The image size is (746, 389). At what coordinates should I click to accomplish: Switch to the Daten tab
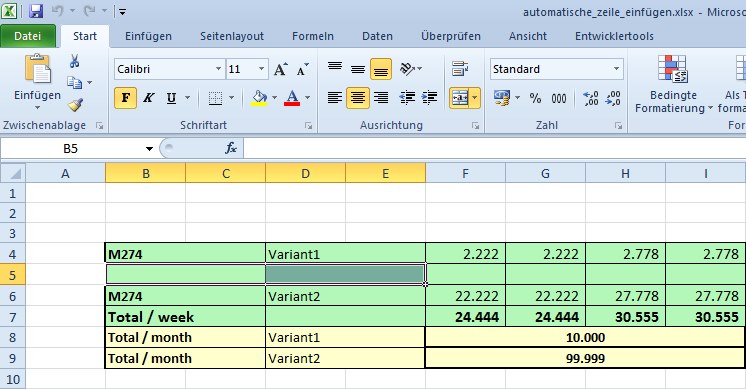pyautogui.click(x=377, y=36)
